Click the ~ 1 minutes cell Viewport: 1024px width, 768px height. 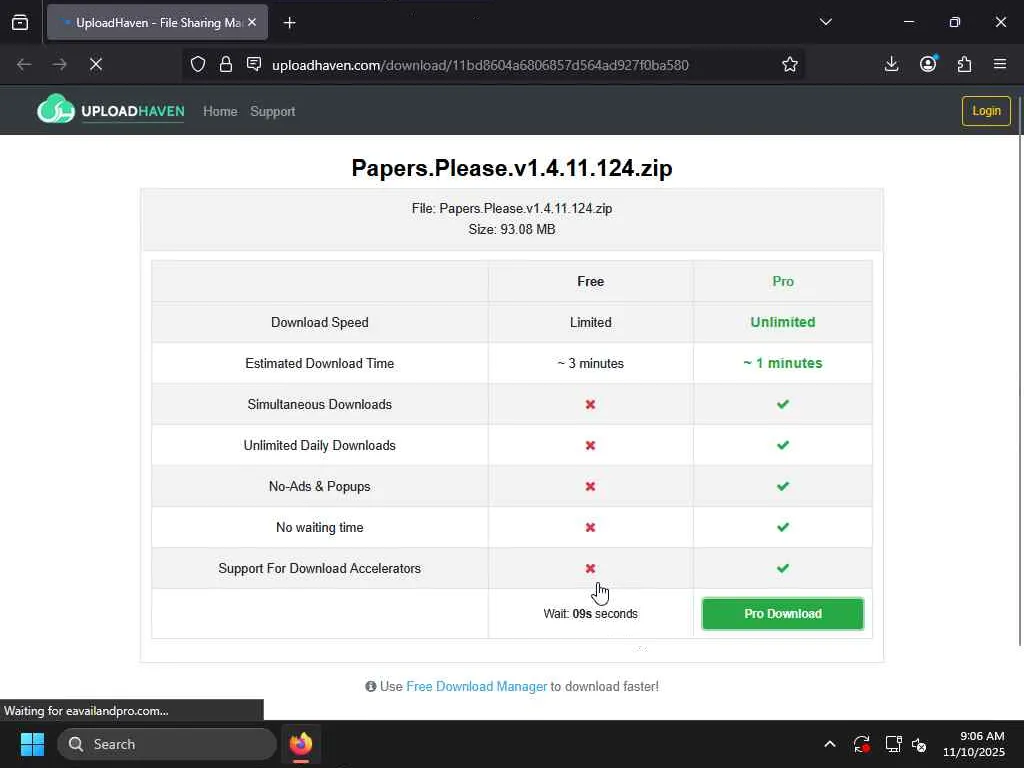(782, 364)
